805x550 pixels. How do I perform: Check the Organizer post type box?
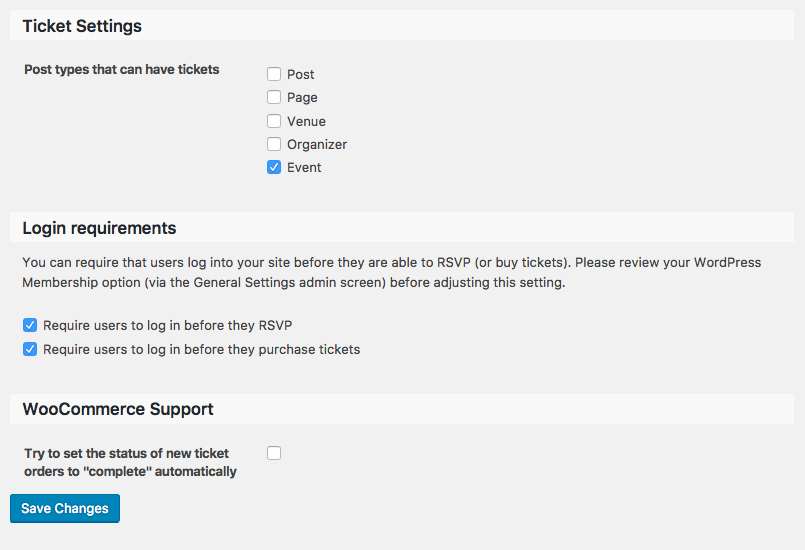tap(274, 144)
